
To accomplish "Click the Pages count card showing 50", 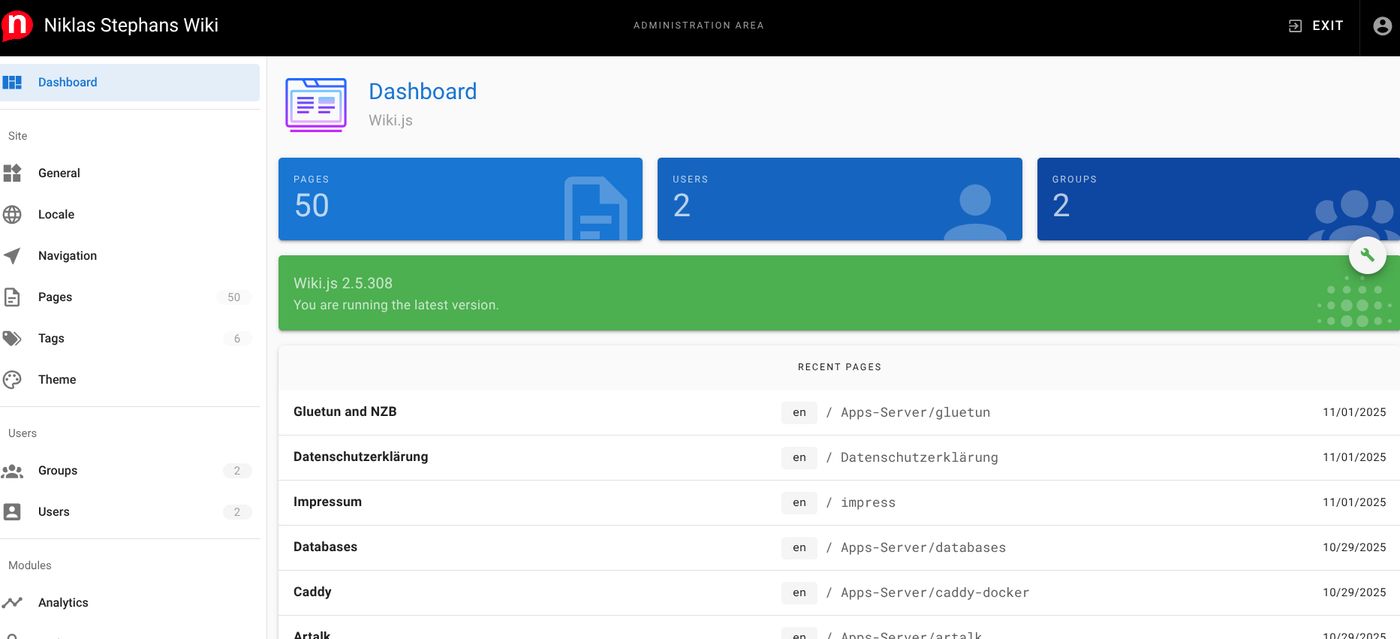I will click(460, 199).
